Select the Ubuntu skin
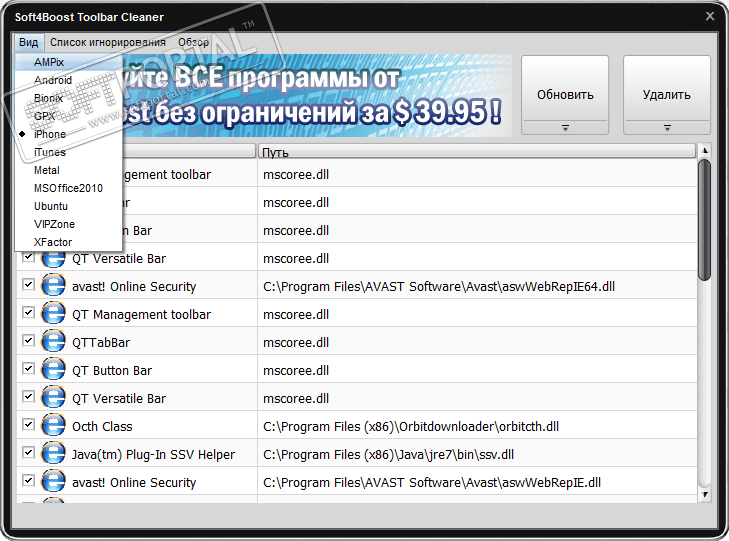The width and height of the screenshot is (729, 541). (68, 206)
